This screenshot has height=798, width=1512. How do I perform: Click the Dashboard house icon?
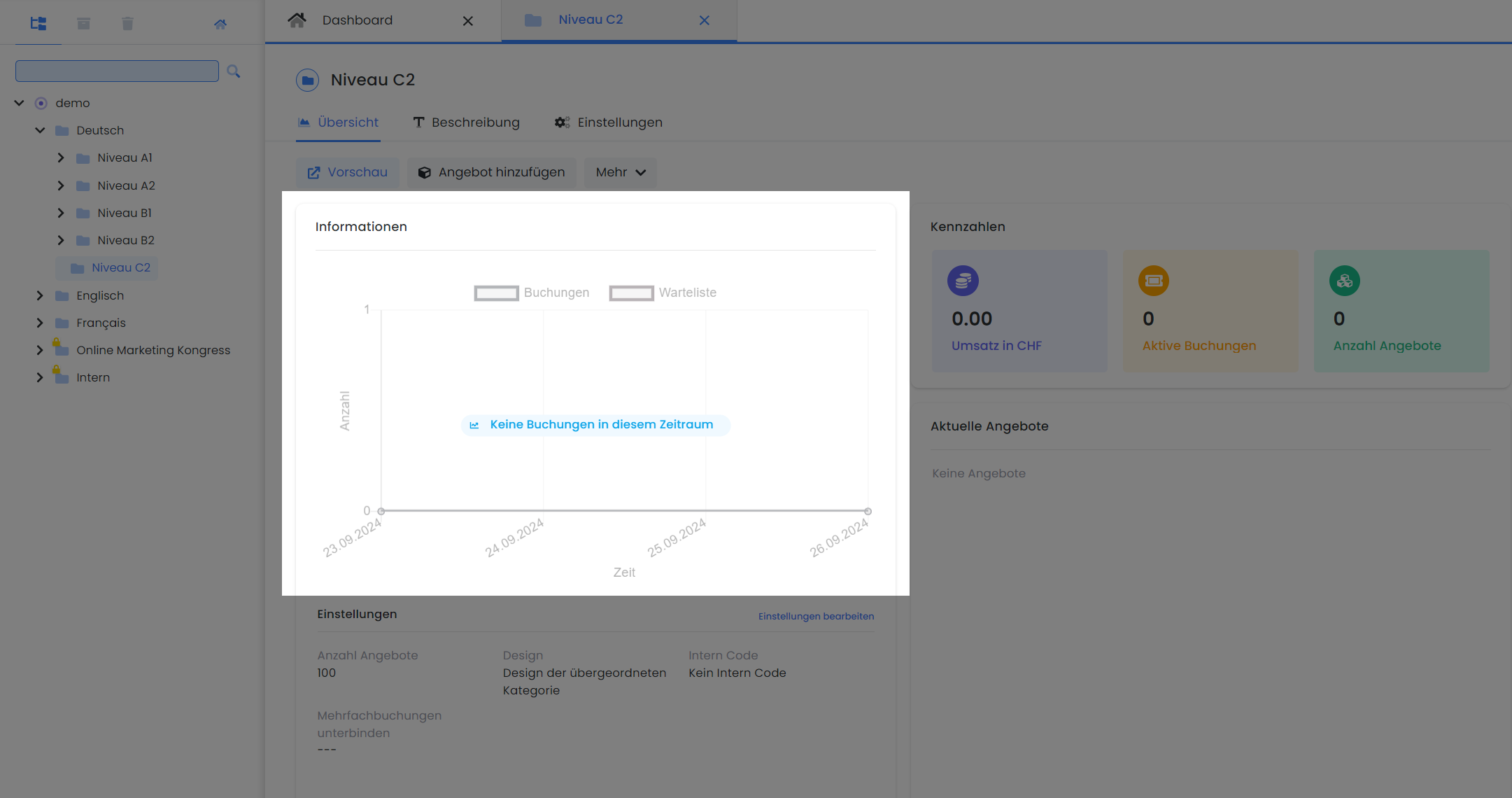point(297,20)
